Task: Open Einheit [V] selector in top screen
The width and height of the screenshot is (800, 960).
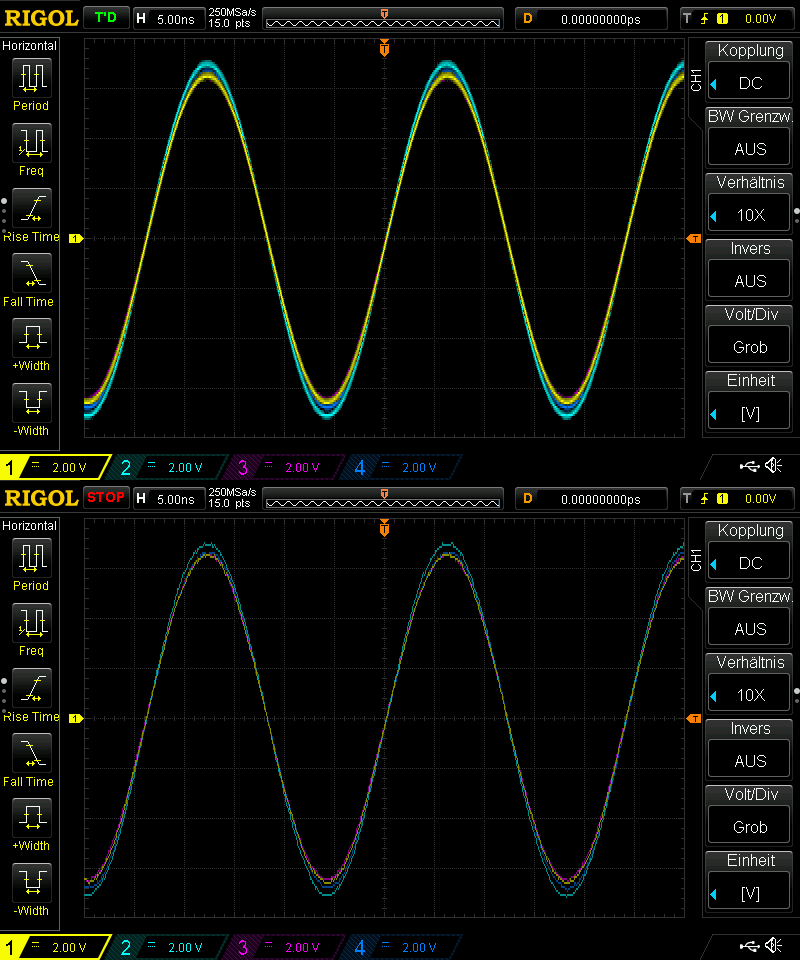Action: [749, 402]
